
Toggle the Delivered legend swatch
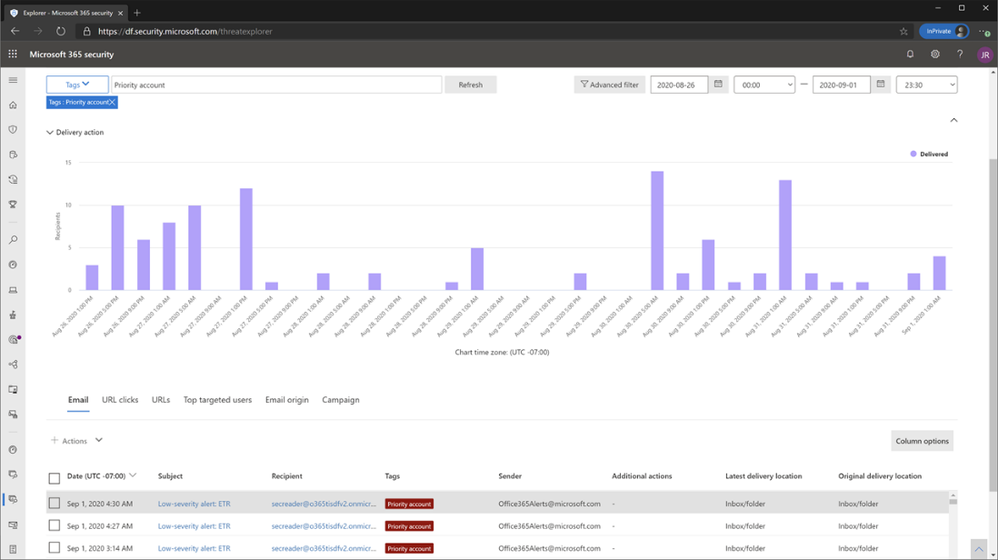point(913,154)
